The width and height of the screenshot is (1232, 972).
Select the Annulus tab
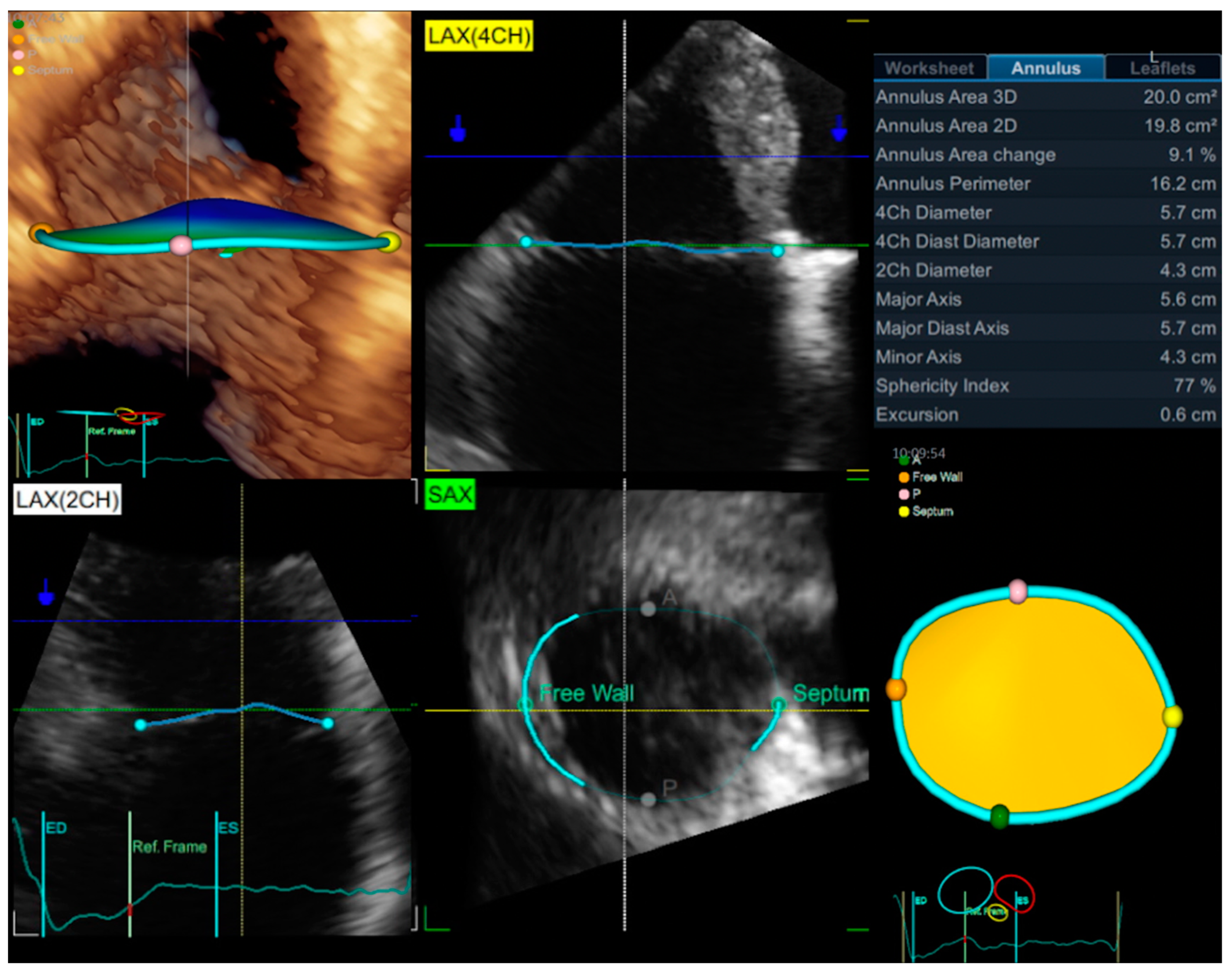point(1045,68)
